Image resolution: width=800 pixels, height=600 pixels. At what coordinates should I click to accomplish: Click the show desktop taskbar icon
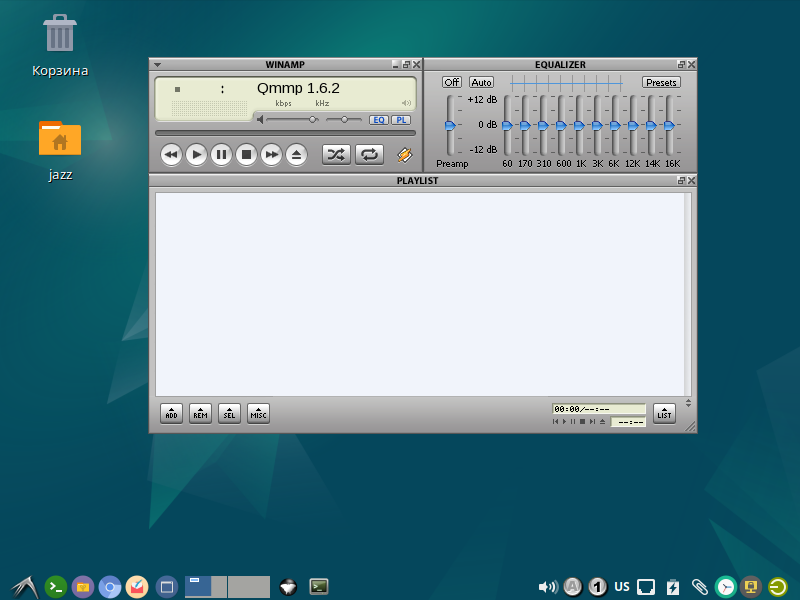pos(167,587)
